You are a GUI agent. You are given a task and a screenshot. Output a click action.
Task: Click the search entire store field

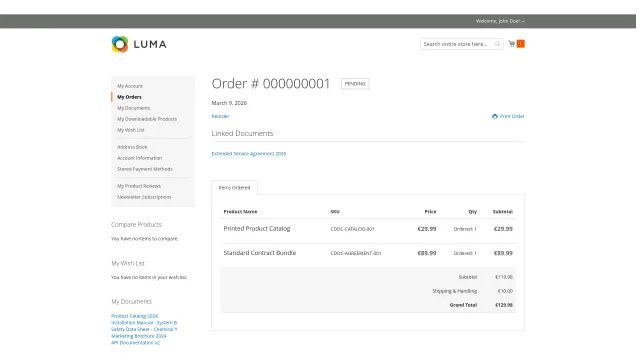pyautogui.click(x=461, y=44)
